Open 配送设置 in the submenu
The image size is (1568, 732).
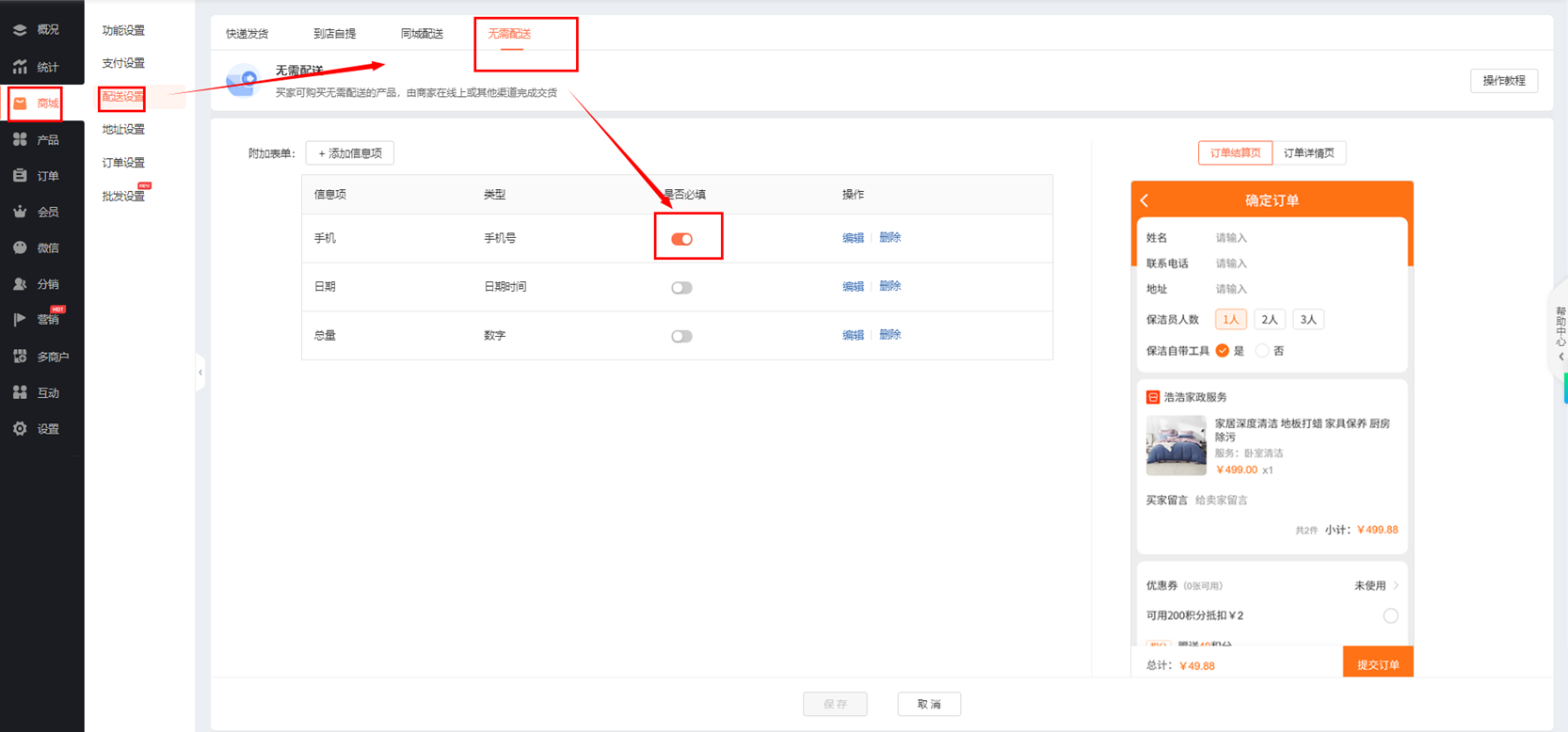tap(123, 97)
